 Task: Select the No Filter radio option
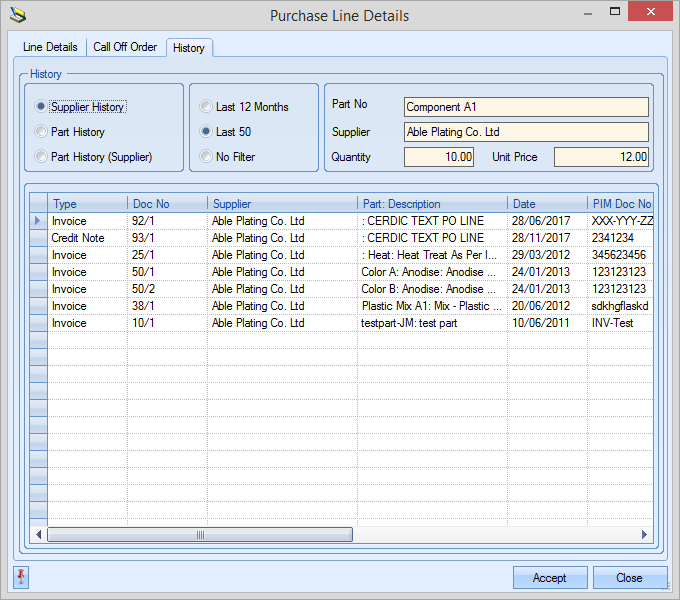206,157
